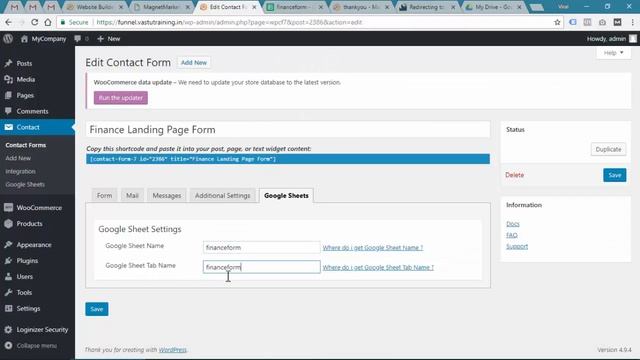Close the Edit Contact Form browser tab
This screenshot has width=640, height=360.
(x=254, y=7)
